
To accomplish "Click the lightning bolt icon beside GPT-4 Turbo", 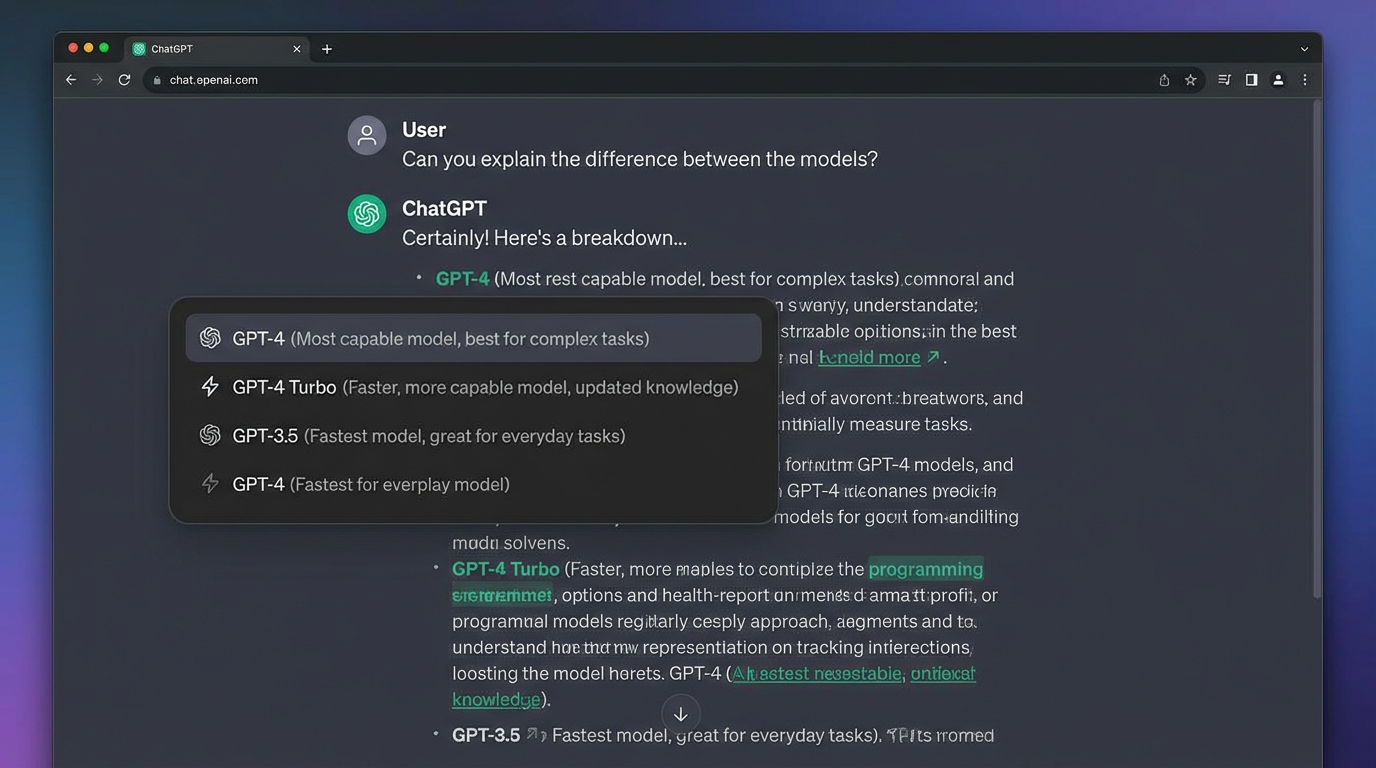I will (x=210, y=387).
